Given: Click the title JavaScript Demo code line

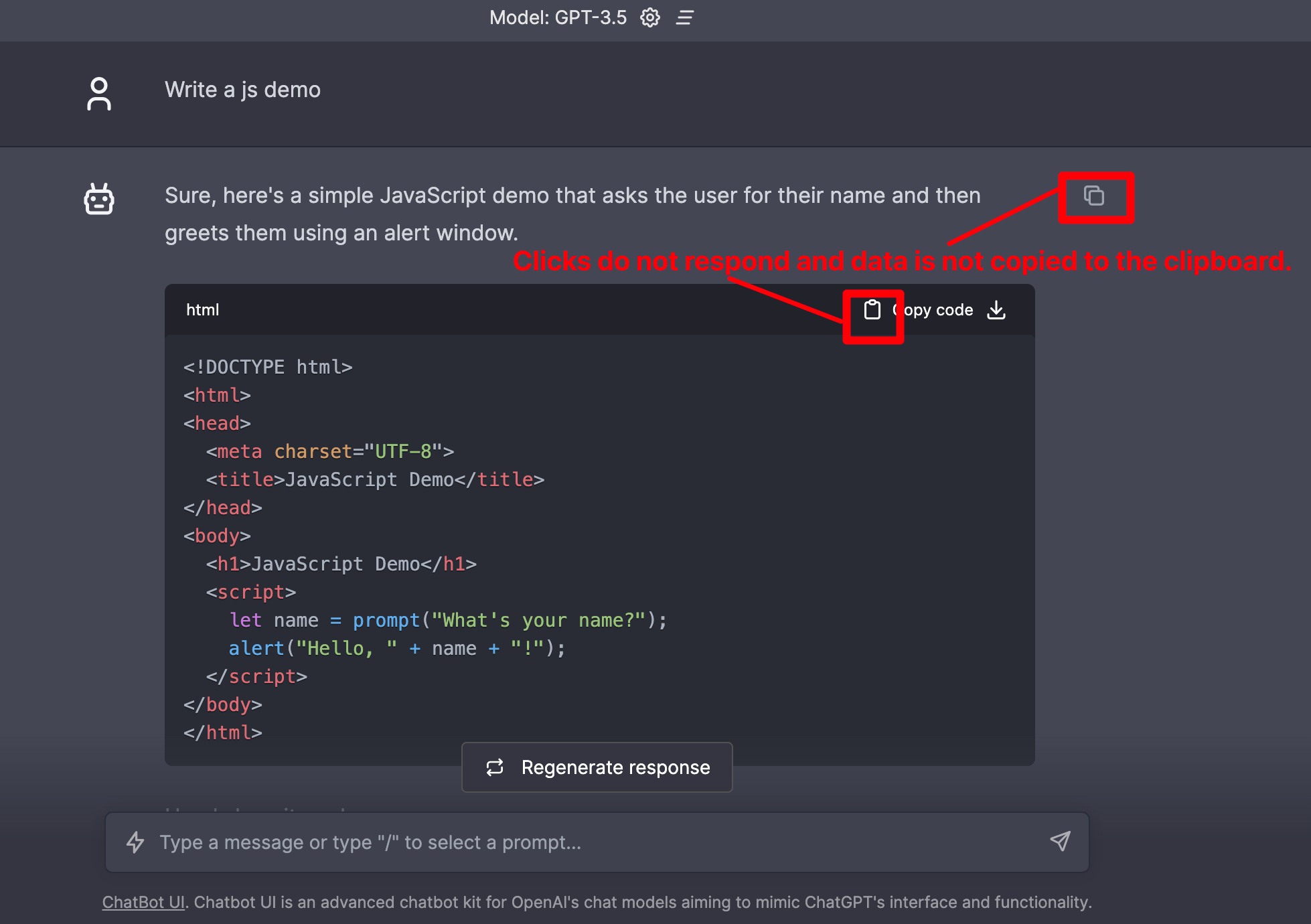Looking at the screenshot, I should pos(375,479).
